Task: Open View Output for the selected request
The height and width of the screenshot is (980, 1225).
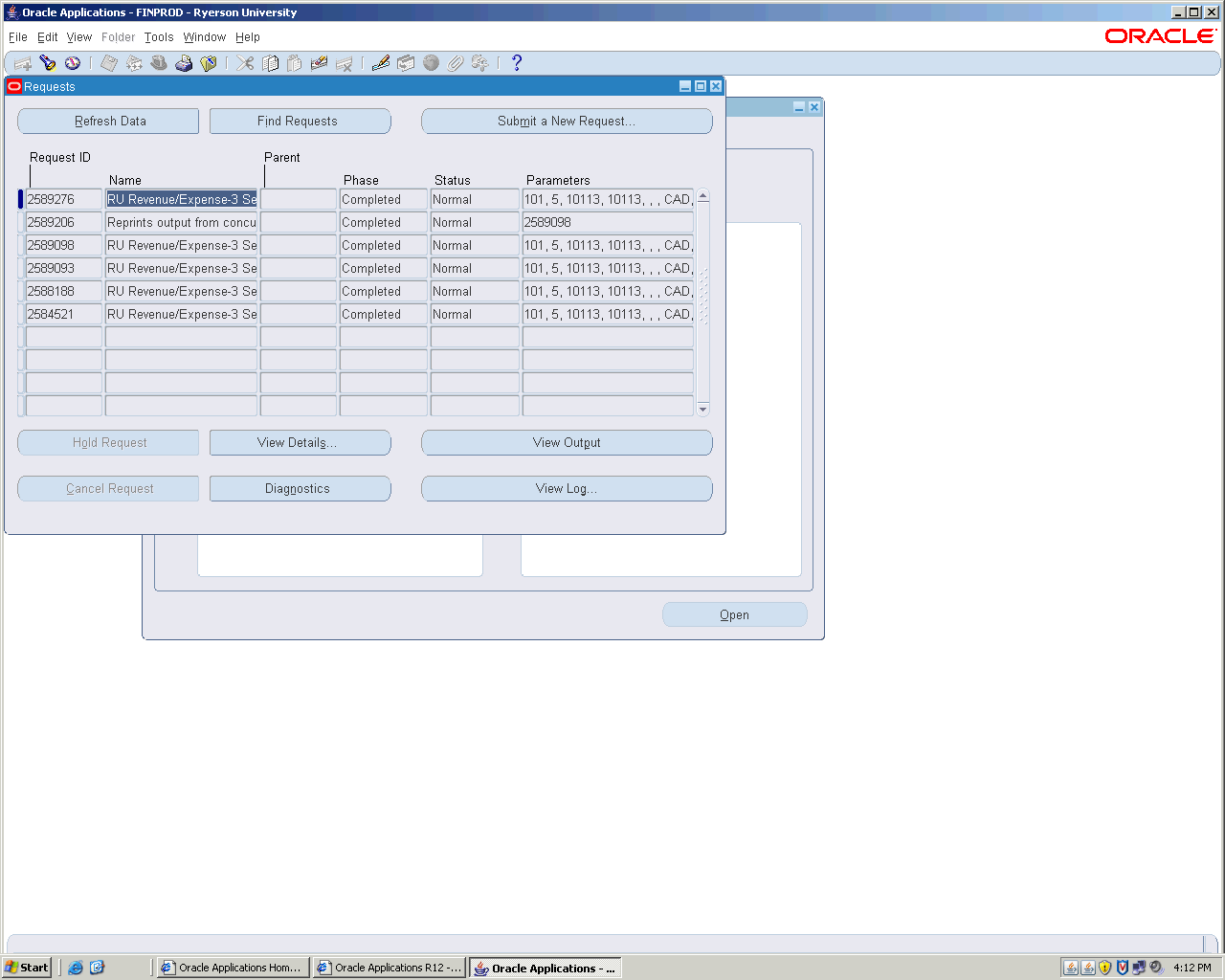Action: coord(567,443)
